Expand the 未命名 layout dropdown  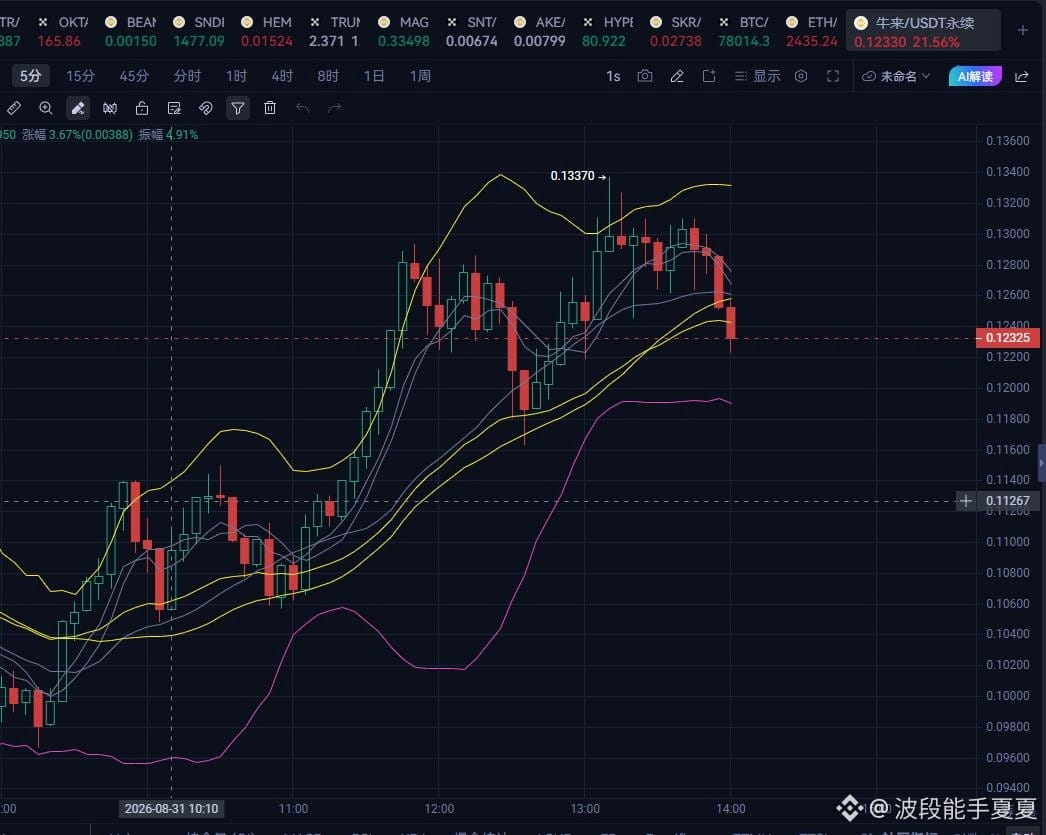pos(896,76)
